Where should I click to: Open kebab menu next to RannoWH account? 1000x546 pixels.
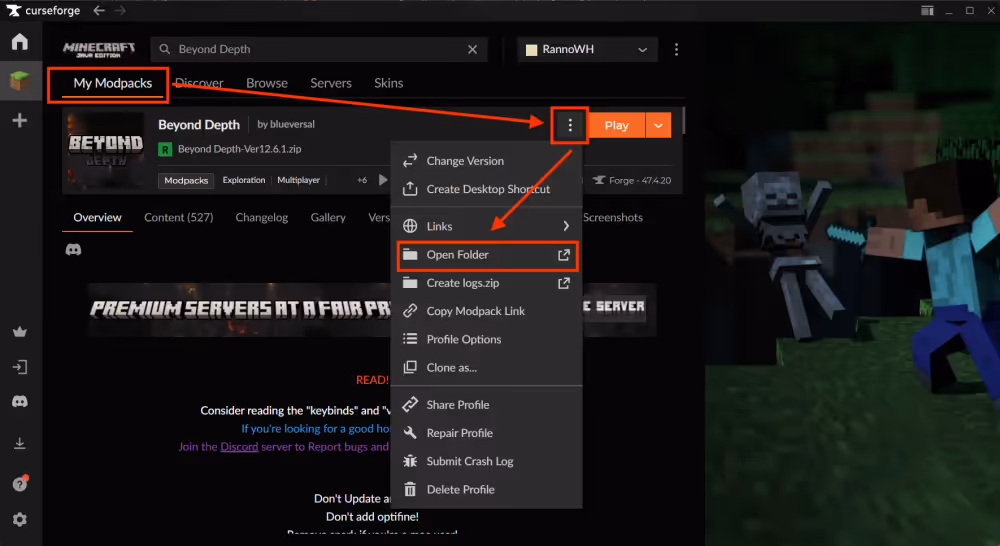(677, 49)
